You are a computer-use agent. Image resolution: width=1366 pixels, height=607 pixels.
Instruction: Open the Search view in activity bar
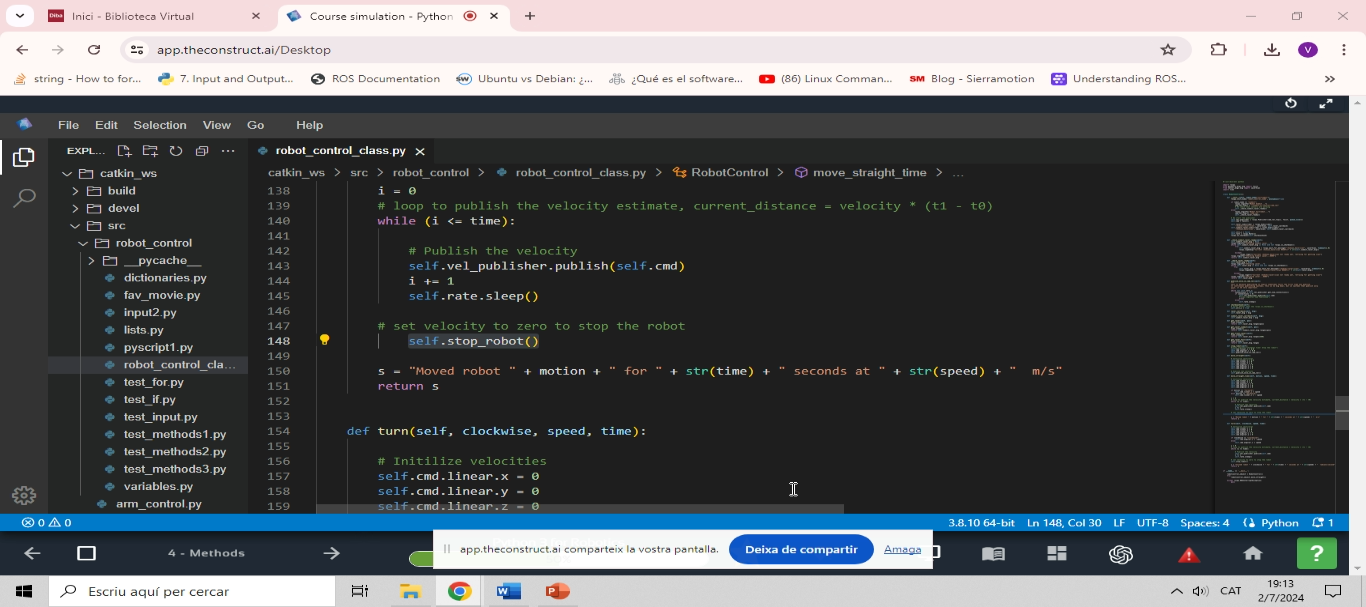(x=24, y=198)
